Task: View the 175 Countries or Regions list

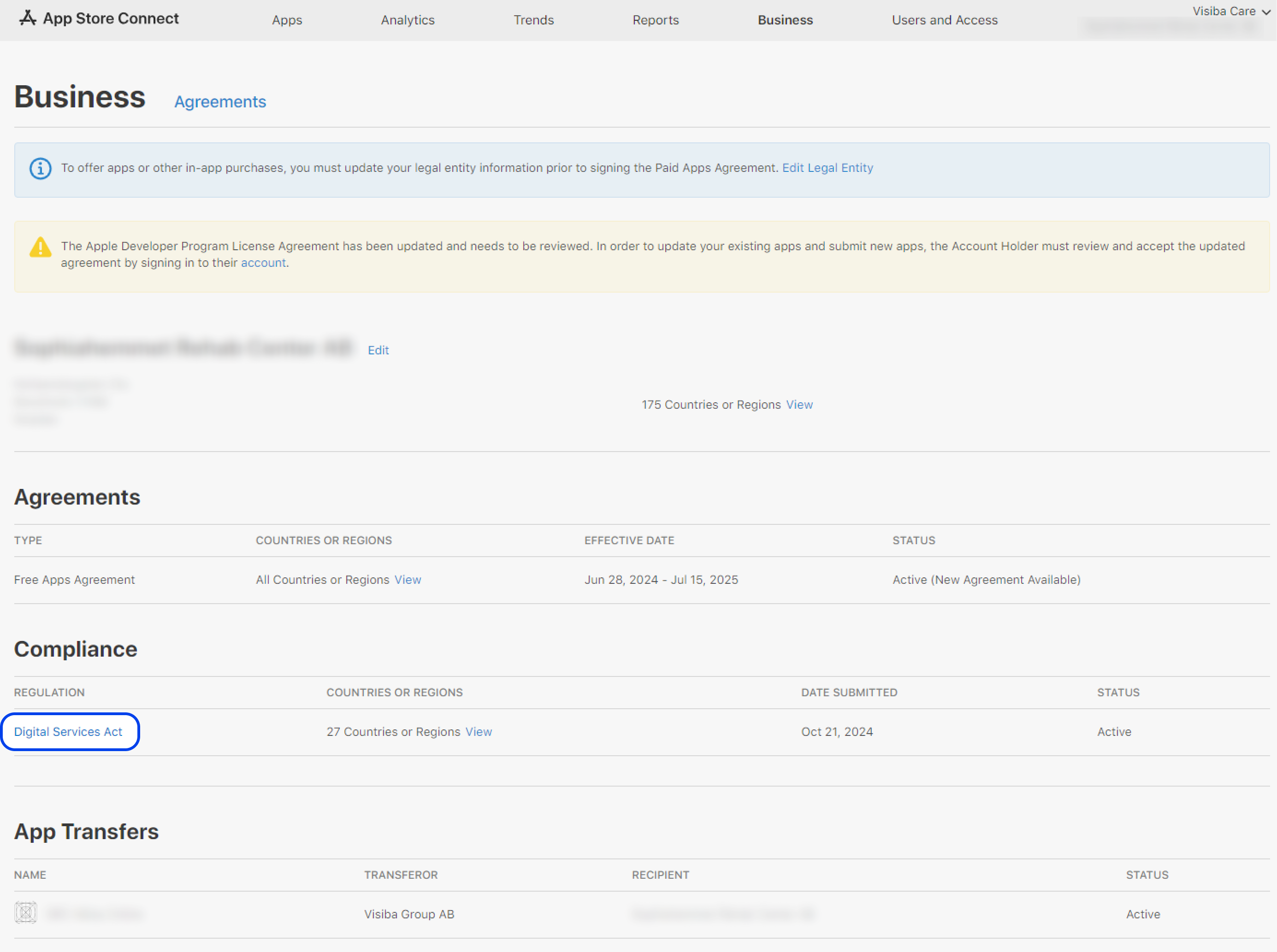Action: coord(799,405)
